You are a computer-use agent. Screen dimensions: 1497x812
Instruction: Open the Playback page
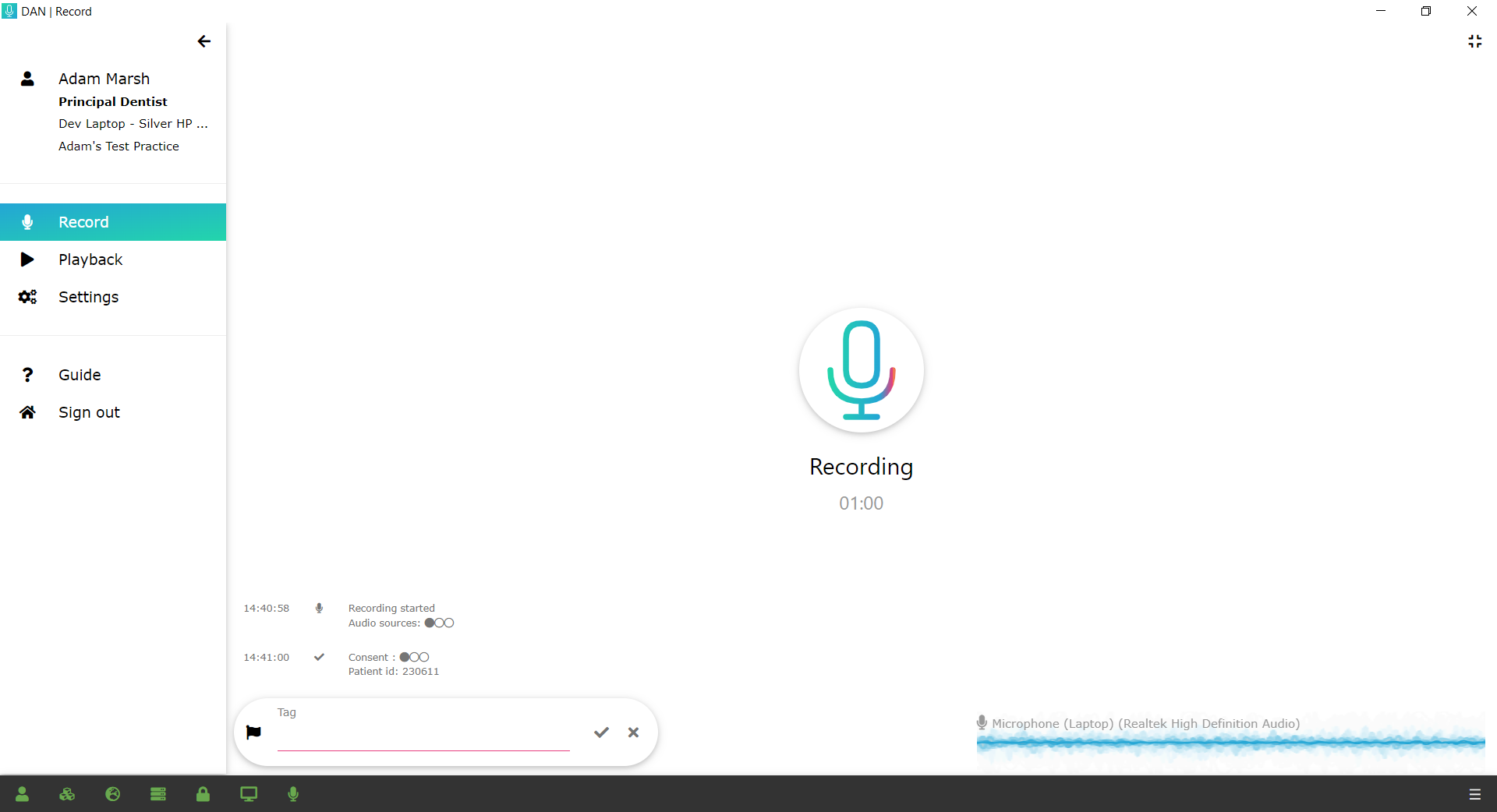click(90, 259)
